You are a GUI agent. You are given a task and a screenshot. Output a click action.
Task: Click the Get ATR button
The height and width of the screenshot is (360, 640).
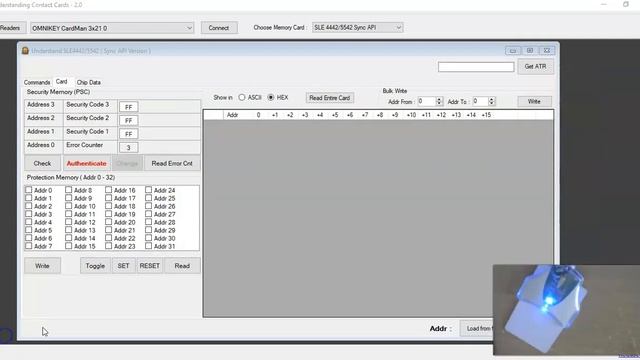535,67
